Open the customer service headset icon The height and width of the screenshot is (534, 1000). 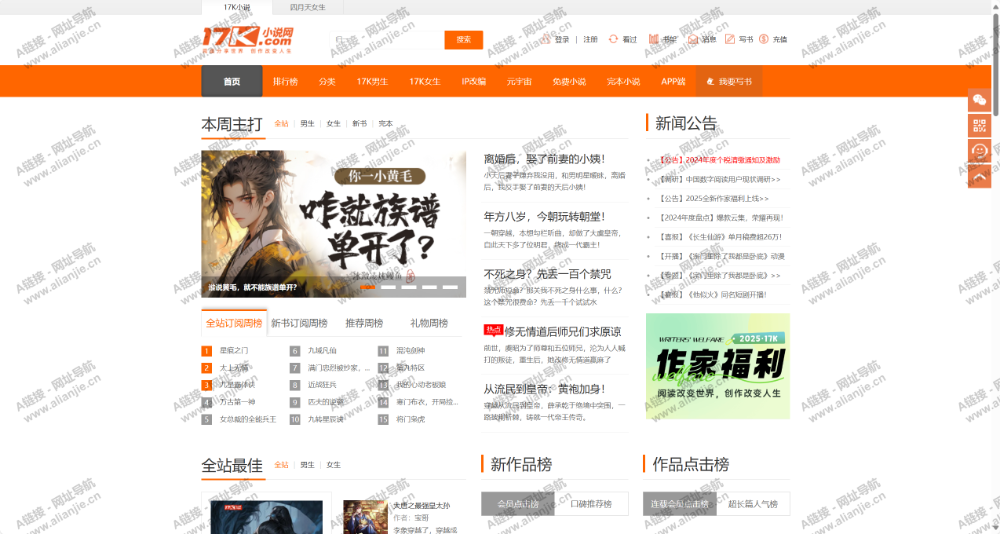coord(980,151)
